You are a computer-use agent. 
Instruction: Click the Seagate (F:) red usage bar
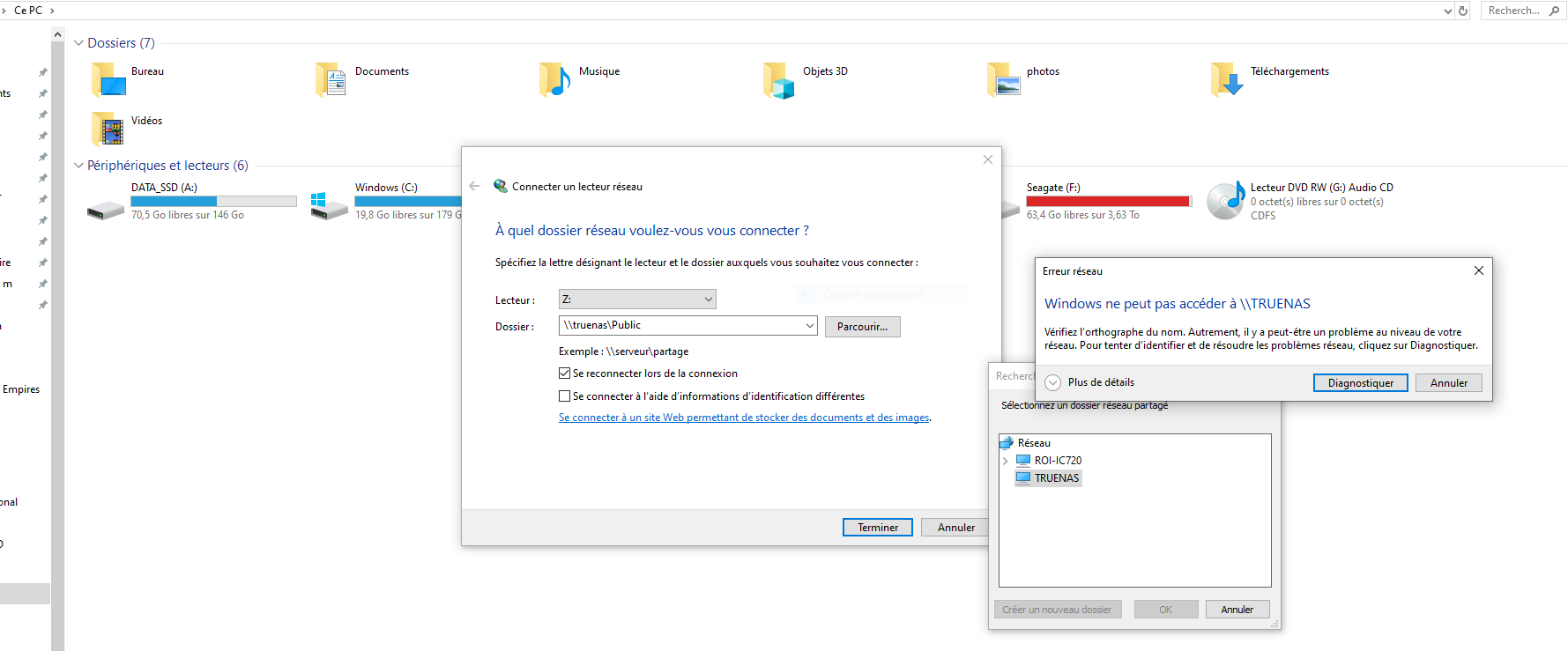tap(1108, 202)
